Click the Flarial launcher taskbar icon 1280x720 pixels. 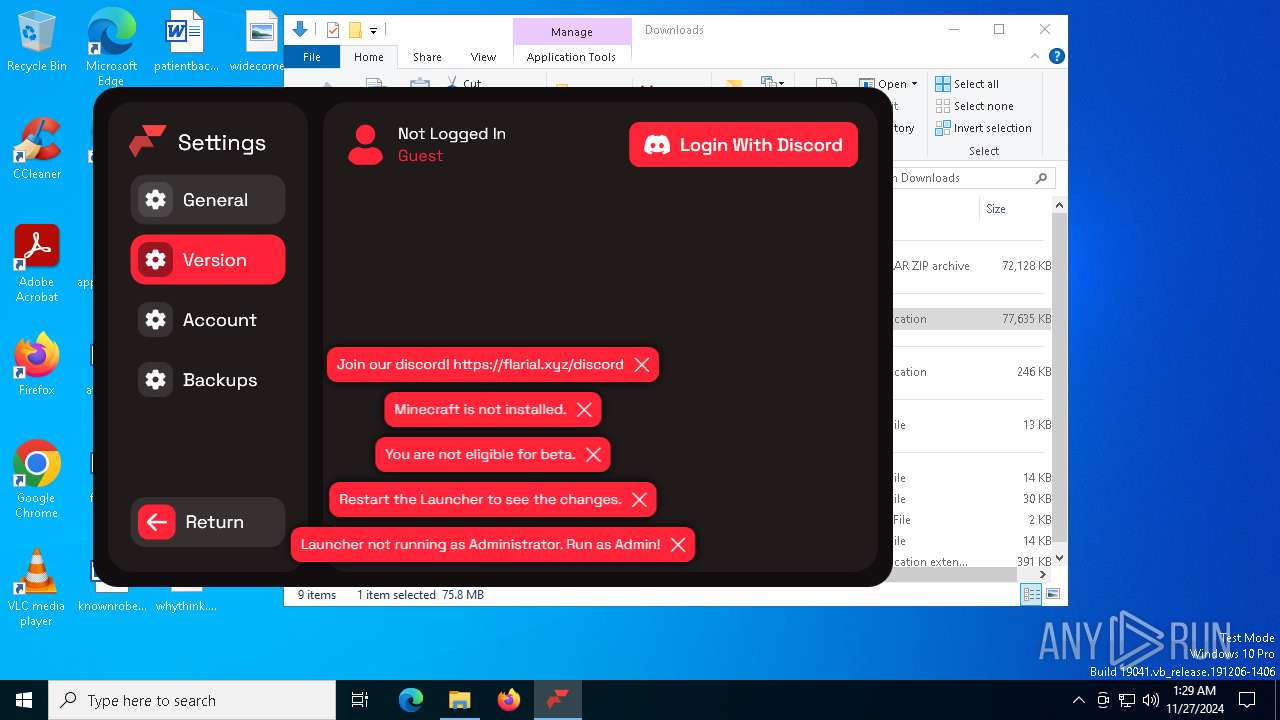click(x=557, y=700)
